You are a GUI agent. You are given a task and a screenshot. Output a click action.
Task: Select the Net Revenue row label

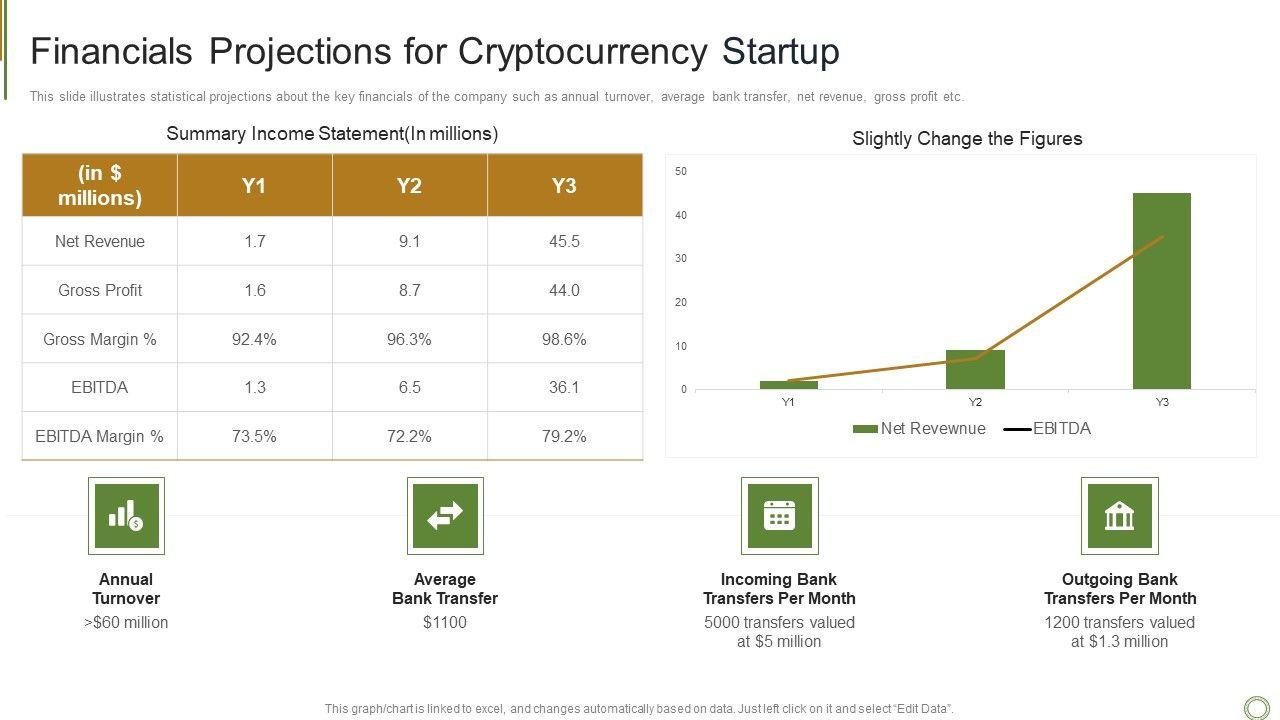coord(100,241)
